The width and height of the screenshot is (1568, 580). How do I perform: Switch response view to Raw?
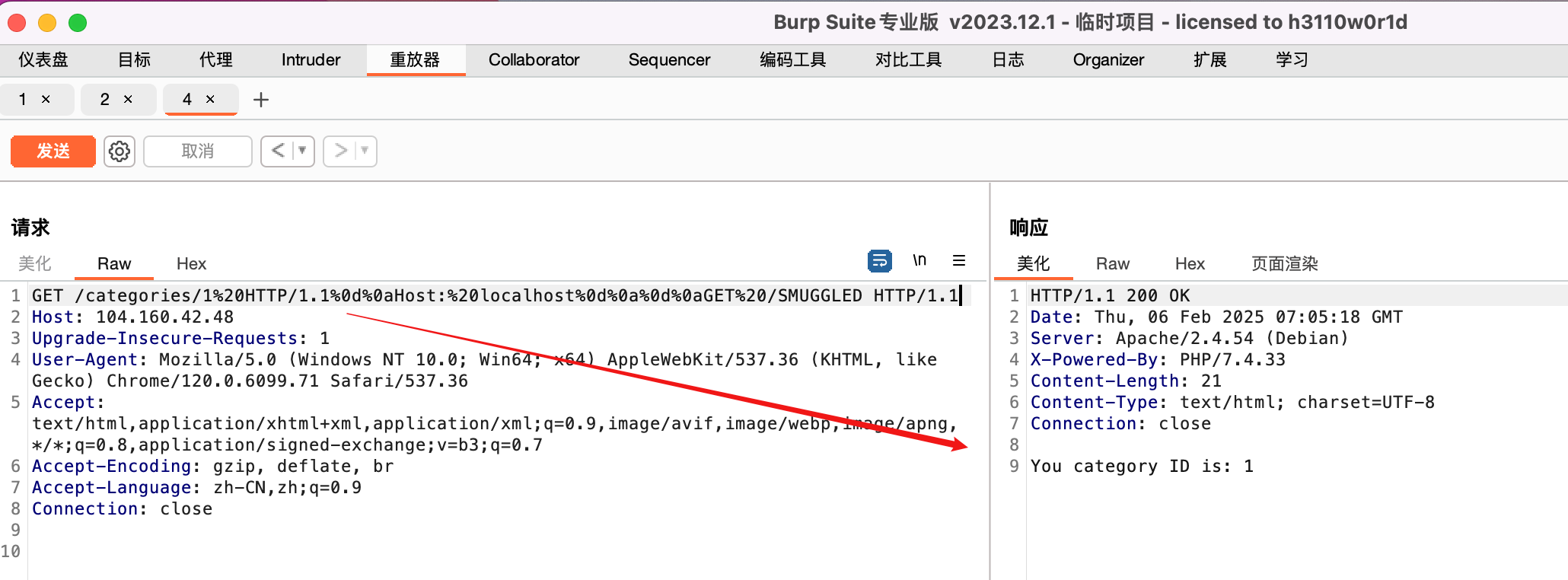[x=1113, y=264]
